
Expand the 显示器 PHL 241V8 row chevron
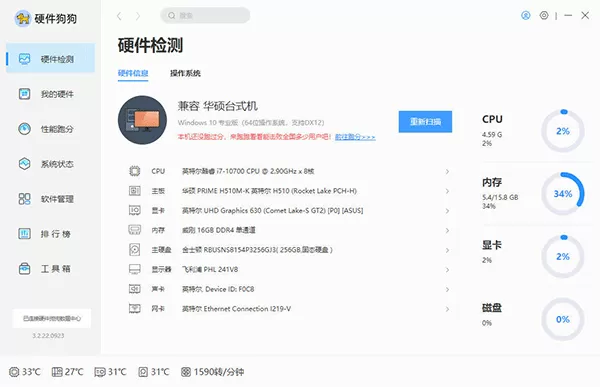(x=447, y=270)
